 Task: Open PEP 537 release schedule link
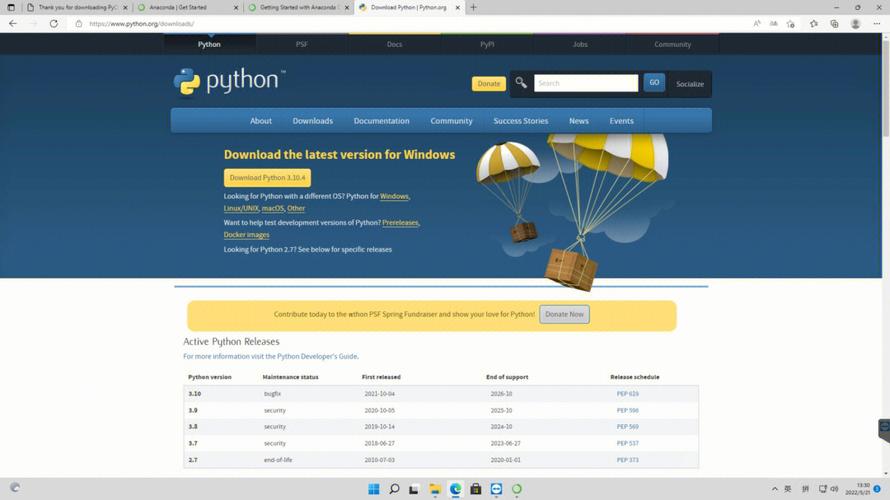[x=627, y=443]
